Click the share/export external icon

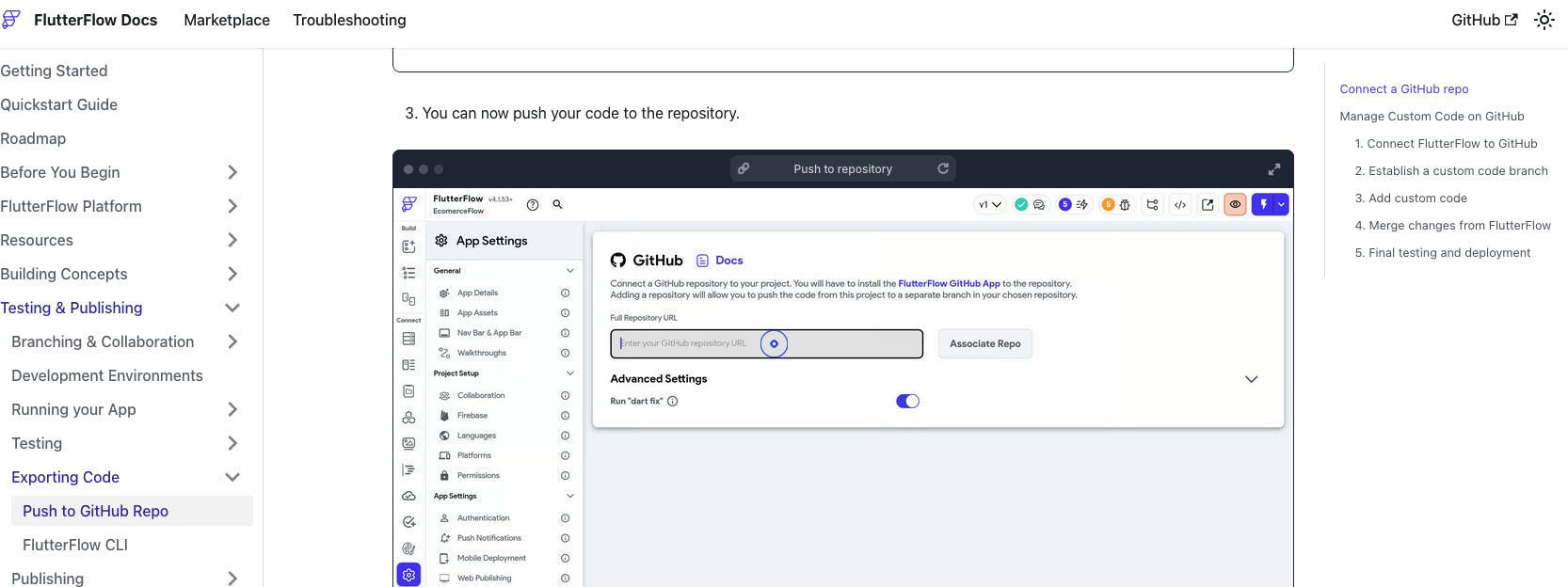coord(1208,204)
